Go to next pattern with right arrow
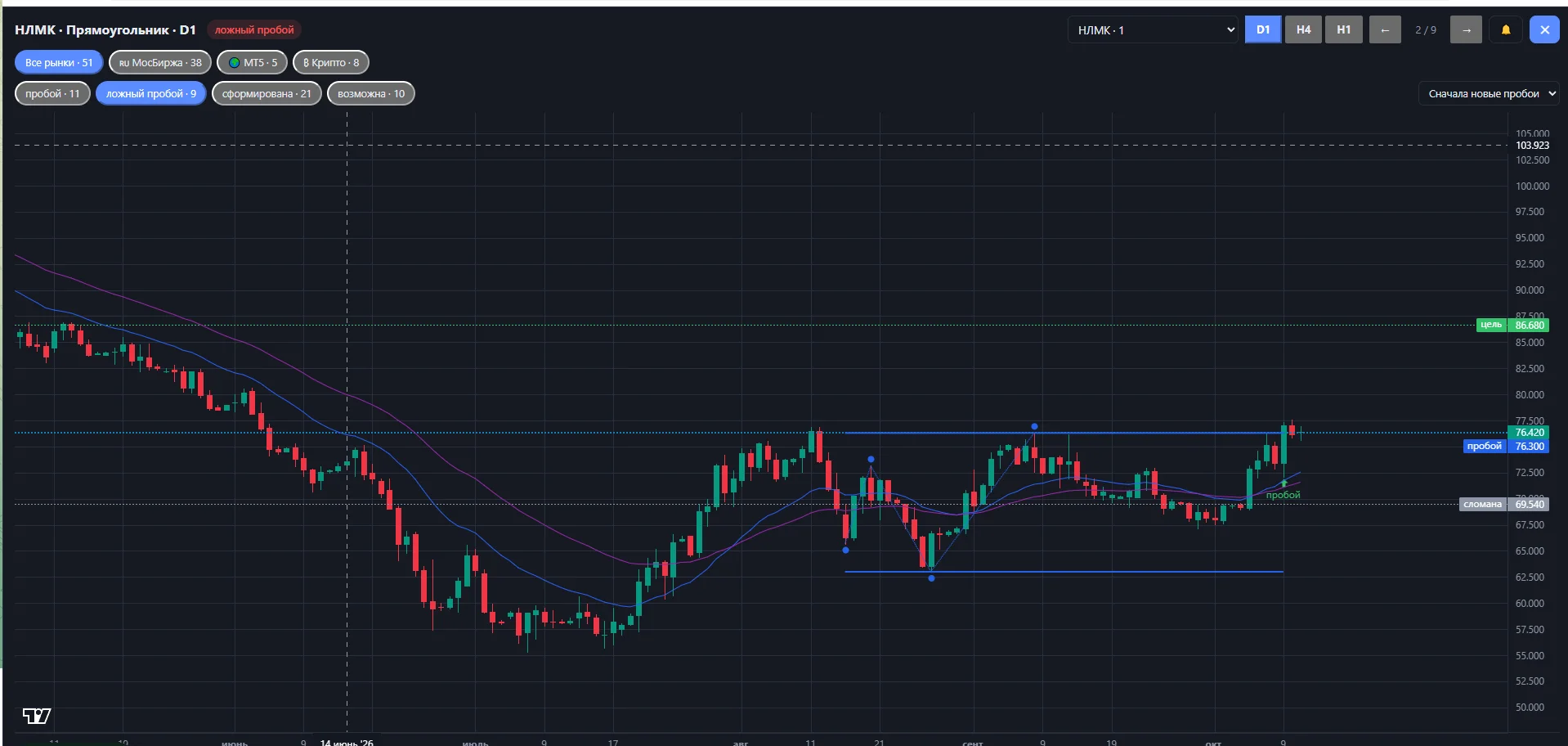1568x746 pixels. coord(1466,30)
